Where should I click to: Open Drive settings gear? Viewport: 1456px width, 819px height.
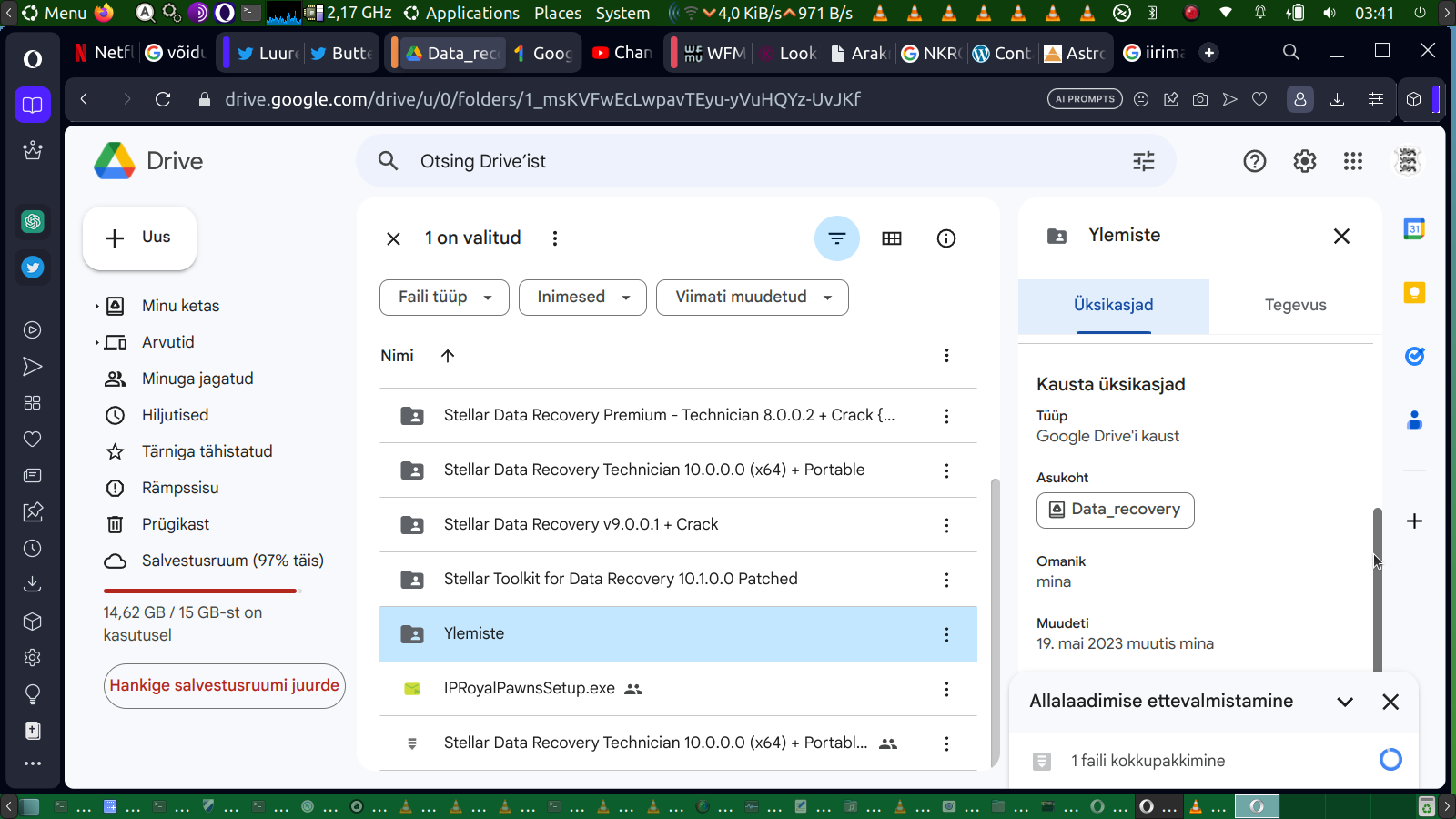(x=1305, y=161)
